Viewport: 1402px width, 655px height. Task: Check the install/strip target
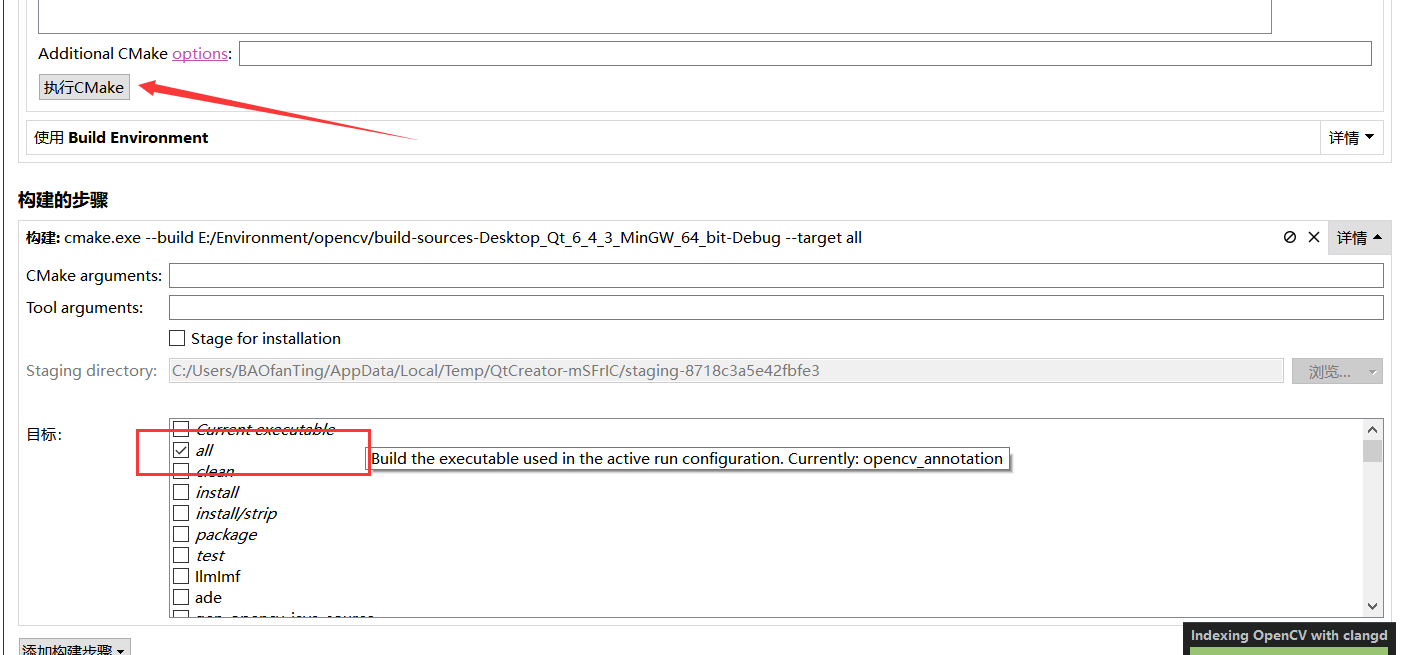(181, 513)
